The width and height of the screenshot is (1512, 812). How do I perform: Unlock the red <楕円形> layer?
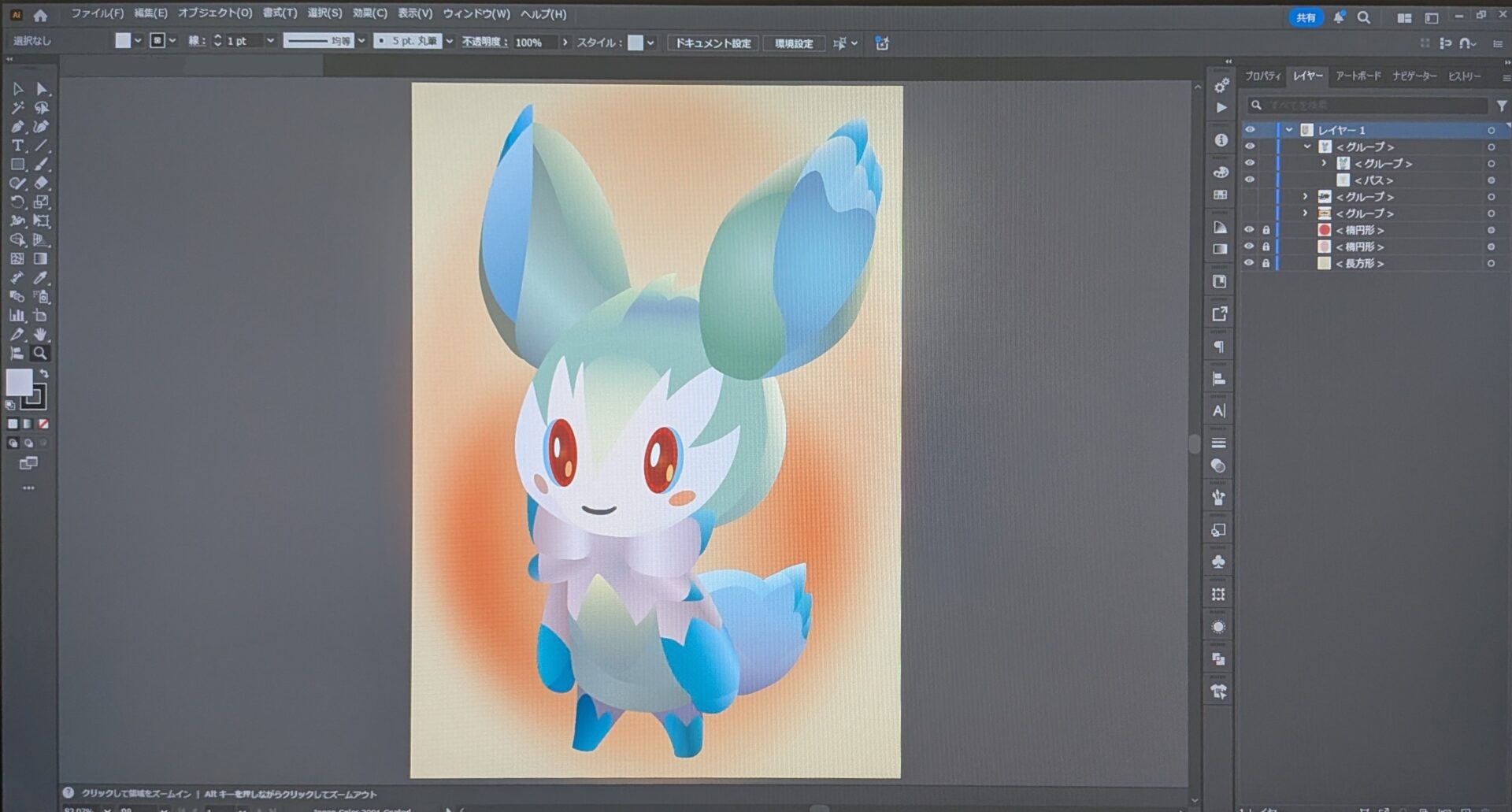[x=1266, y=230]
